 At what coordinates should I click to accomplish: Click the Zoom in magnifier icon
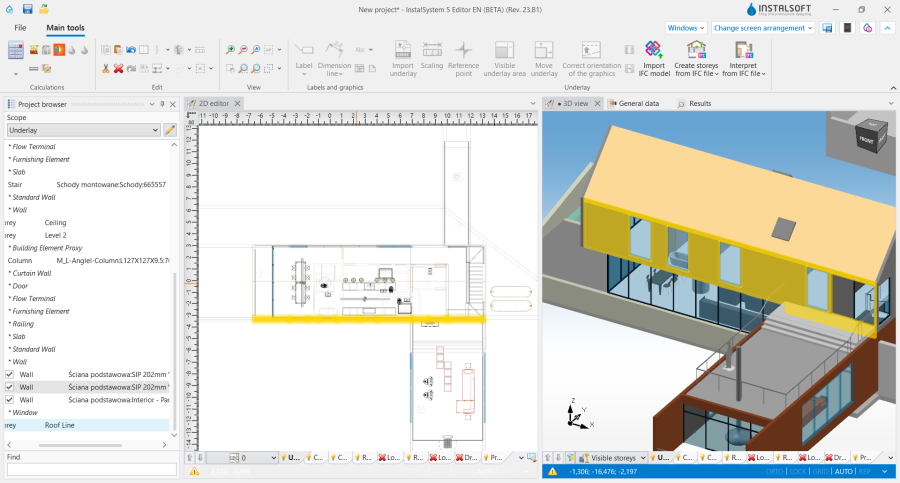pyautogui.click(x=230, y=50)
